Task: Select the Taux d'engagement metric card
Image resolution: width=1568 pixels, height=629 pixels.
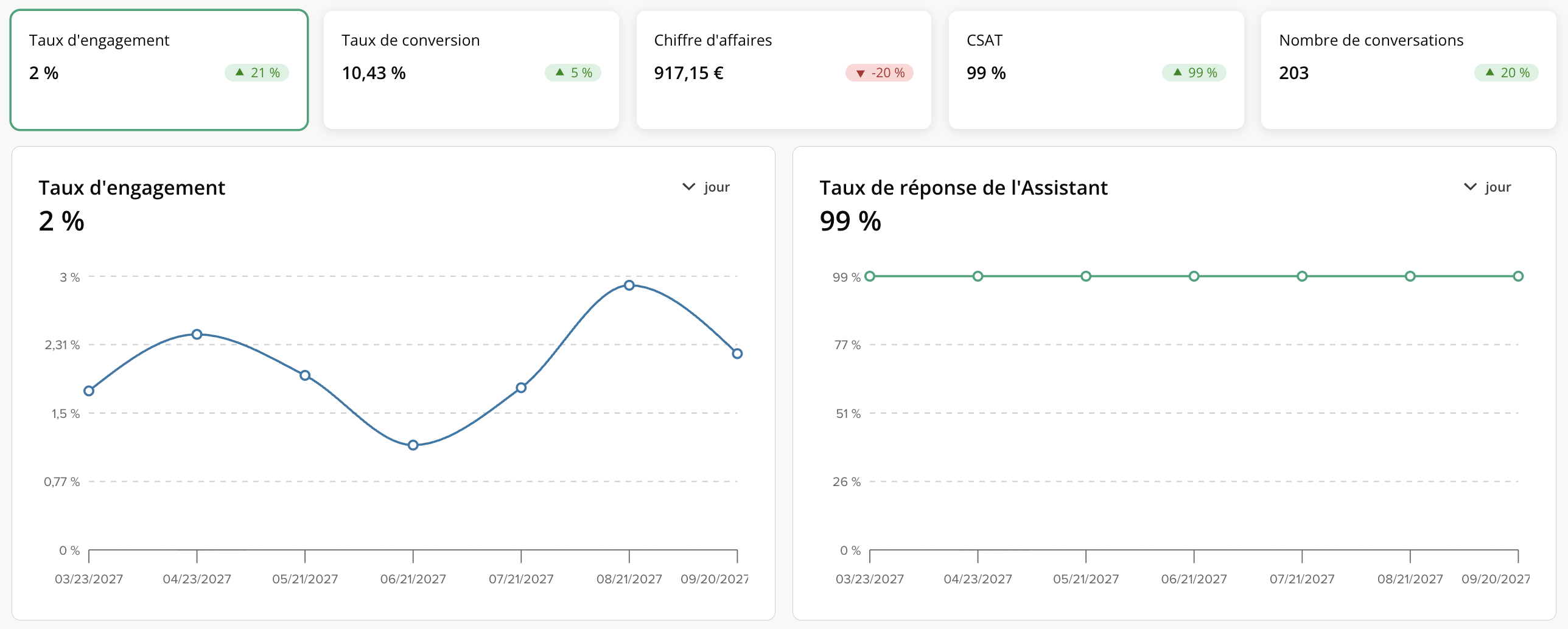Action: tap(159, 70)
